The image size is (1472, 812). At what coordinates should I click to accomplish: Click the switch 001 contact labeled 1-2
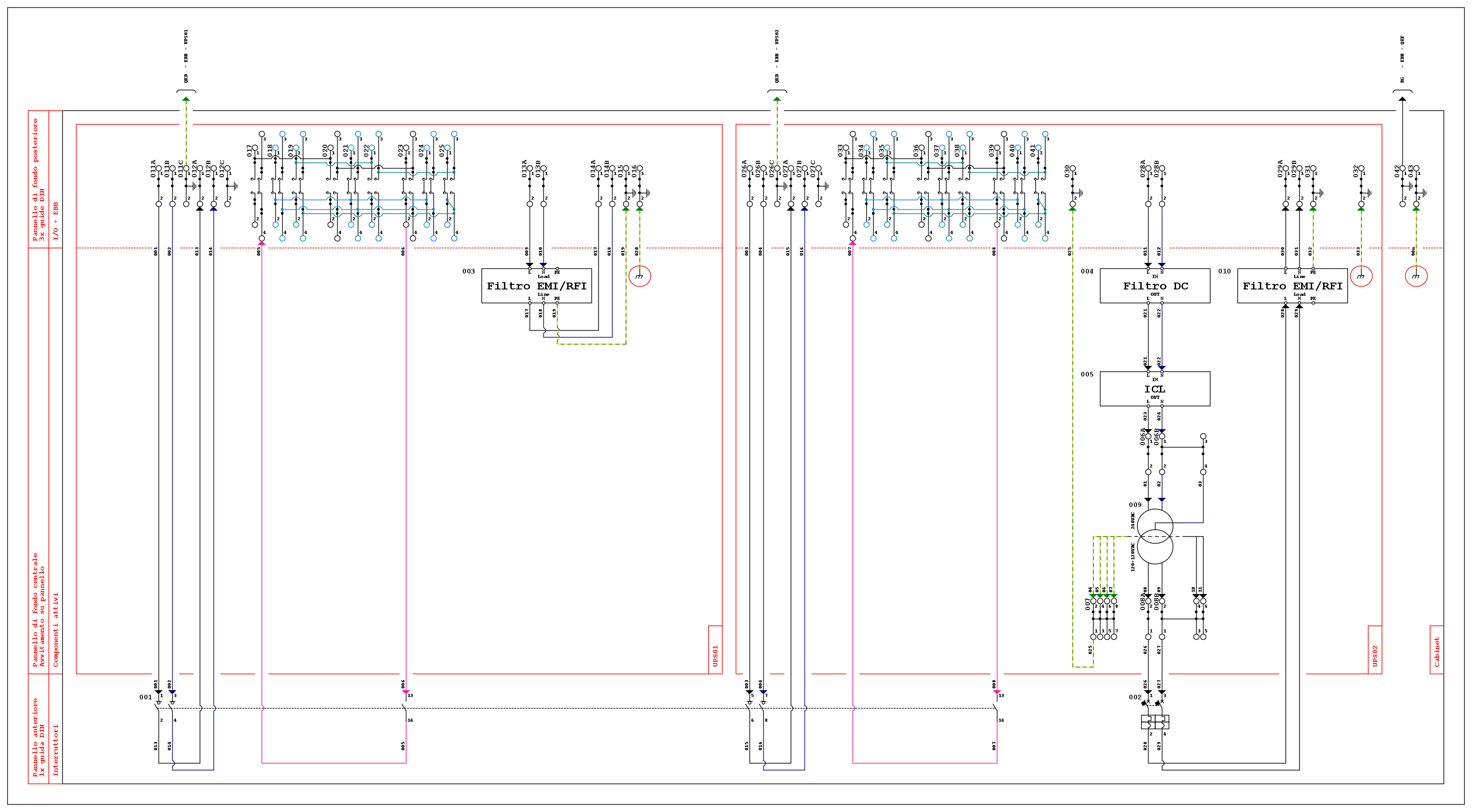click(158, 708)
